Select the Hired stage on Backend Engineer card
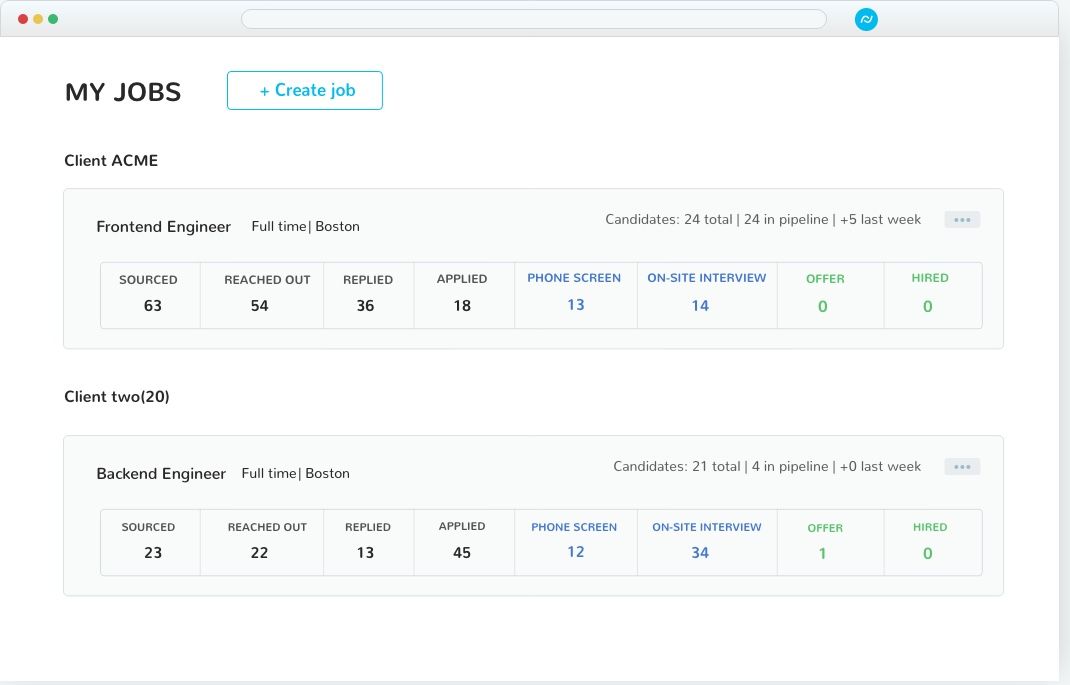 (x=928, y=540)
